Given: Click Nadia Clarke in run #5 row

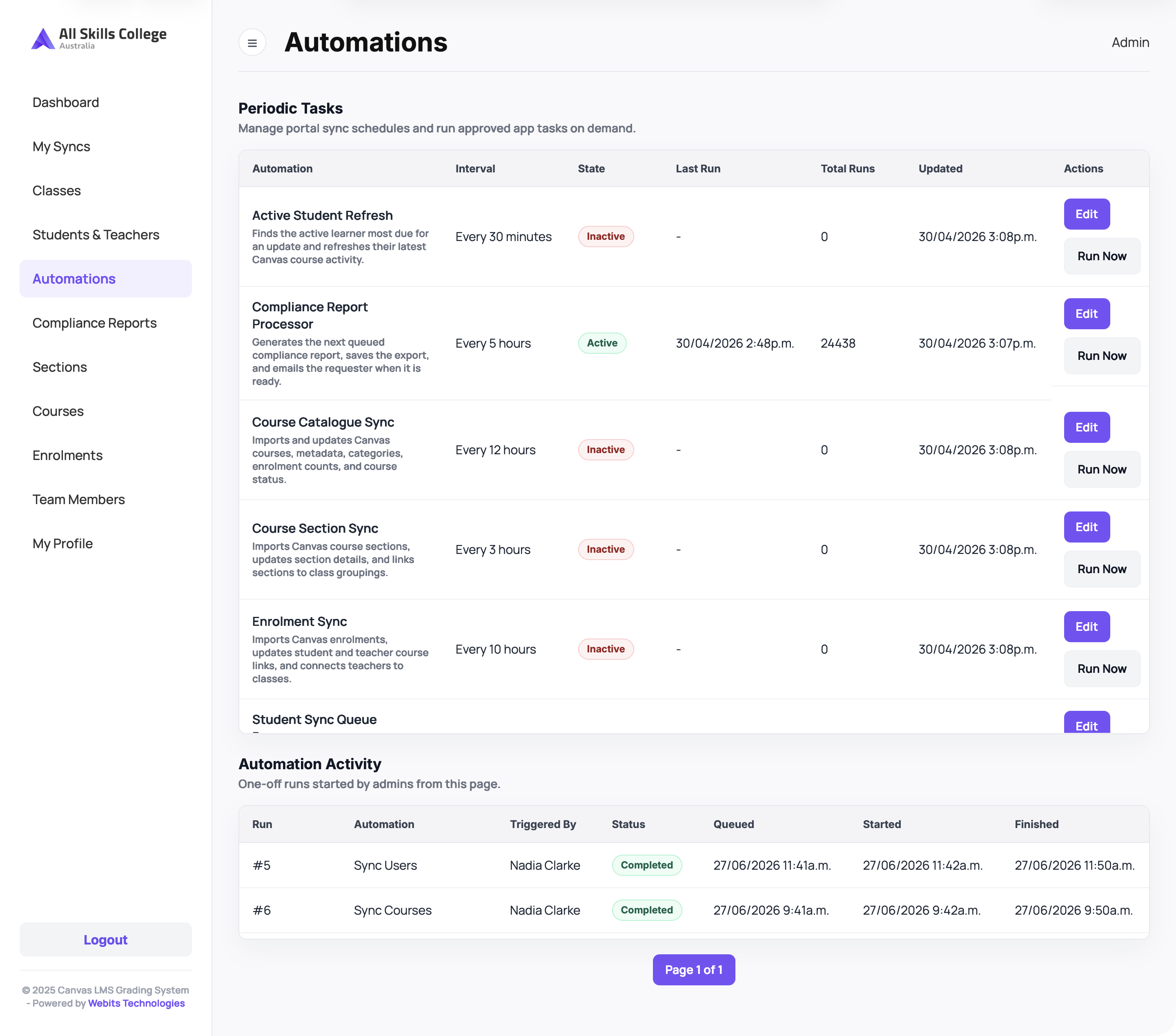Looking at the screenshot, I should click(544, 866).
